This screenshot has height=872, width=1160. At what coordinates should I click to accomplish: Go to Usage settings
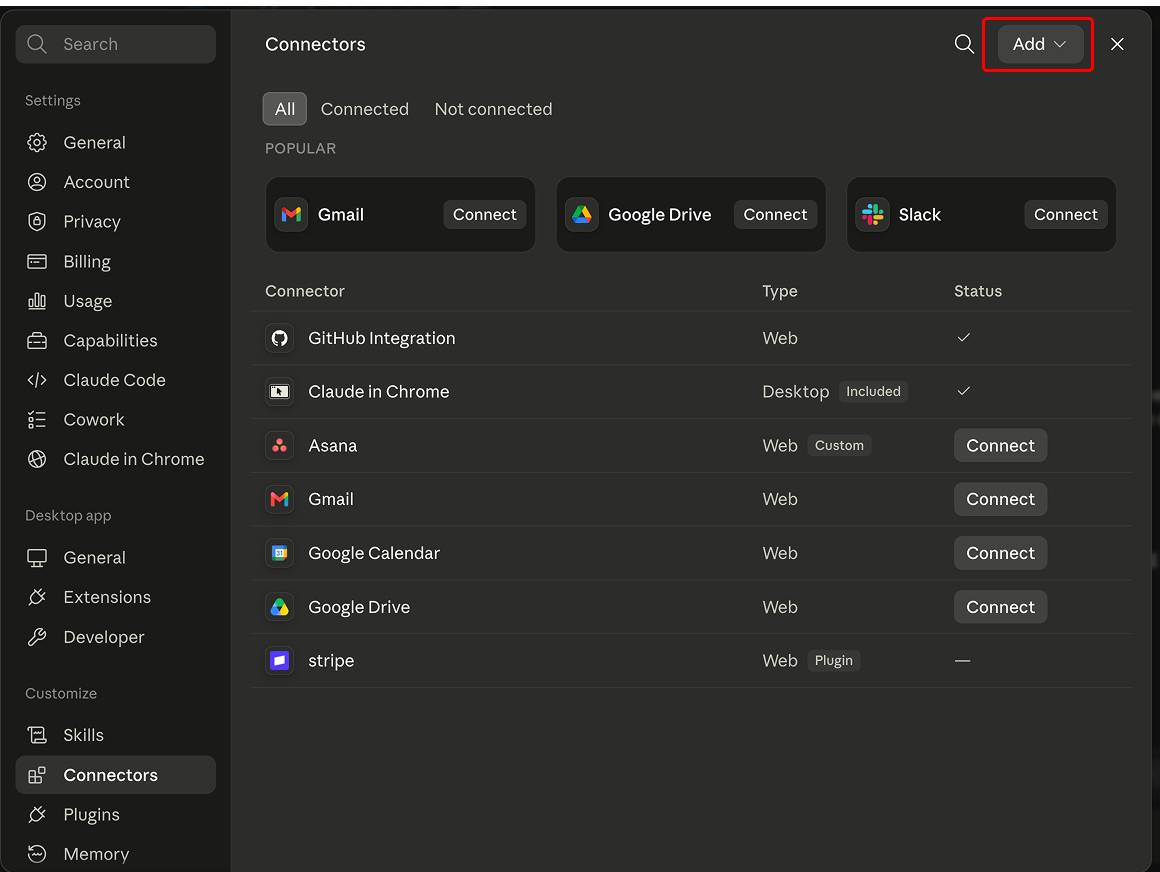coord(115,301)
